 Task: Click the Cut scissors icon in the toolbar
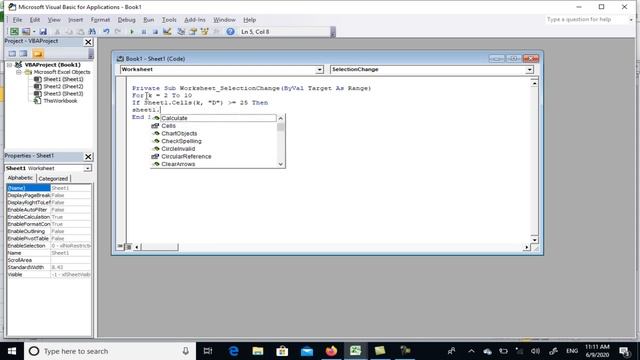click(57, 31)
